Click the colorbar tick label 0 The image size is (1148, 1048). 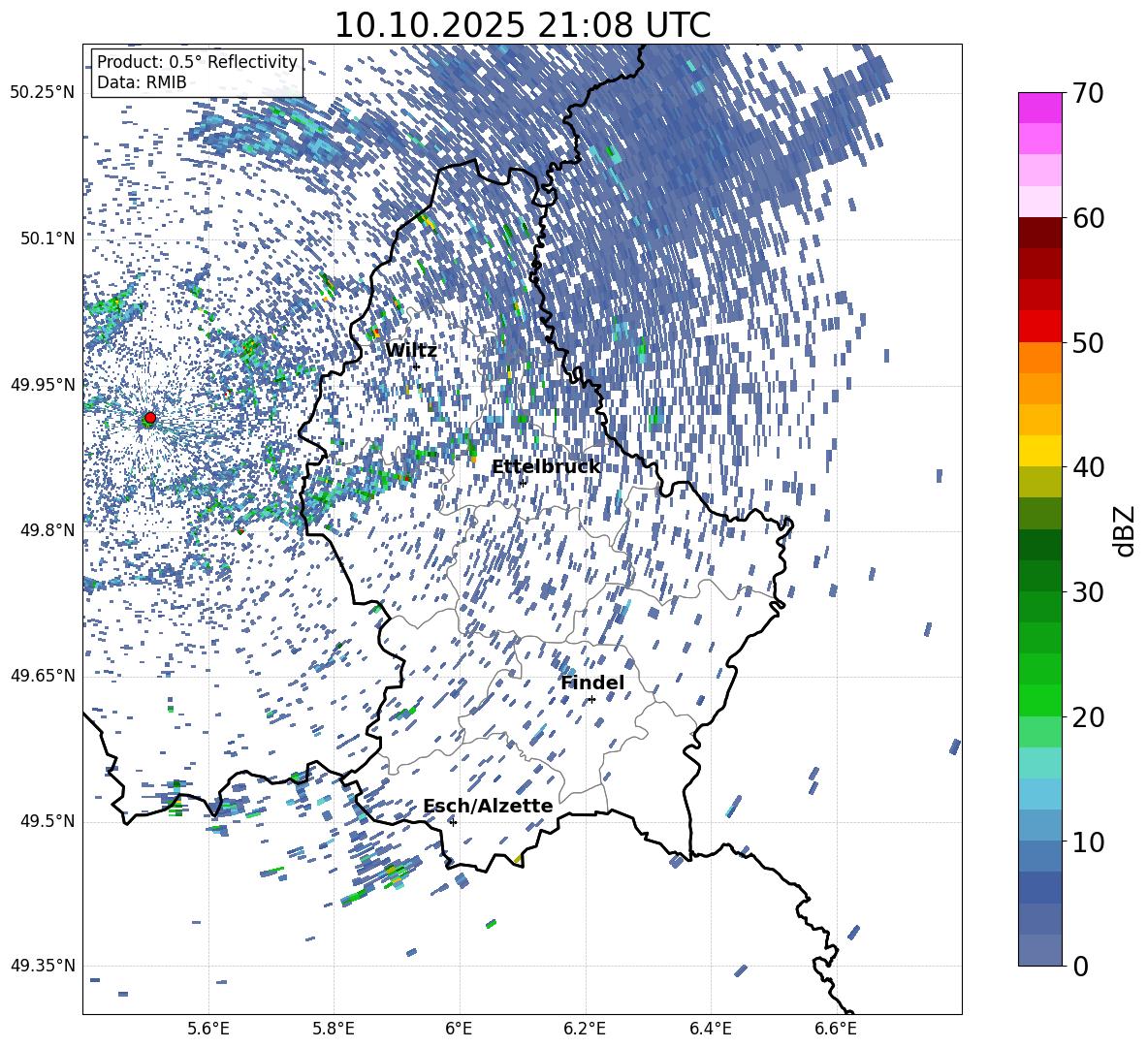click(1079, 966)
